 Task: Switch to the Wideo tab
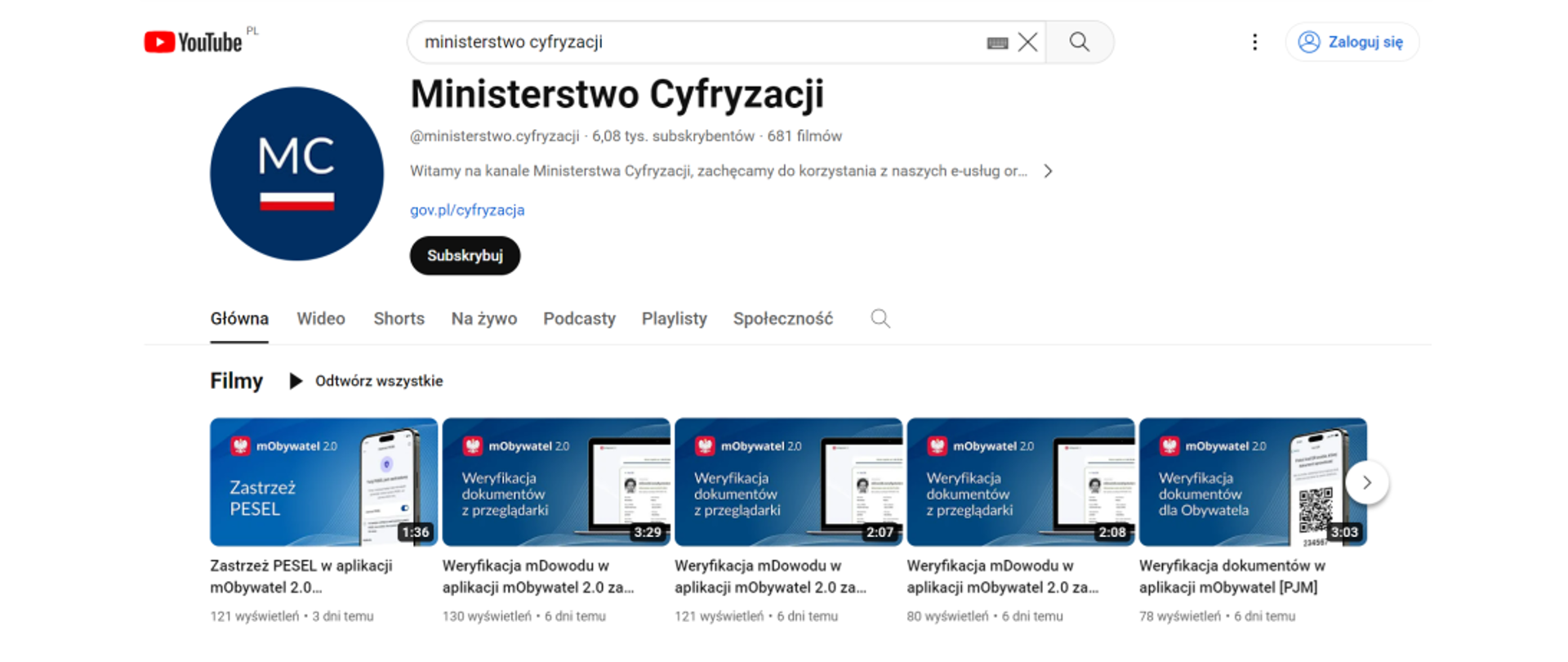click(x=321, y=319)
